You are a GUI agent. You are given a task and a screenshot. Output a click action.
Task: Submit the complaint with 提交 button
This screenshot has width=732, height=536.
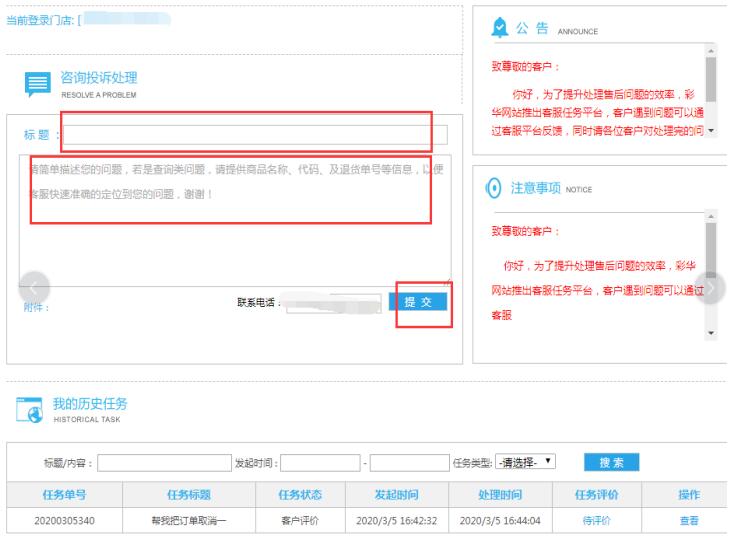418,302
